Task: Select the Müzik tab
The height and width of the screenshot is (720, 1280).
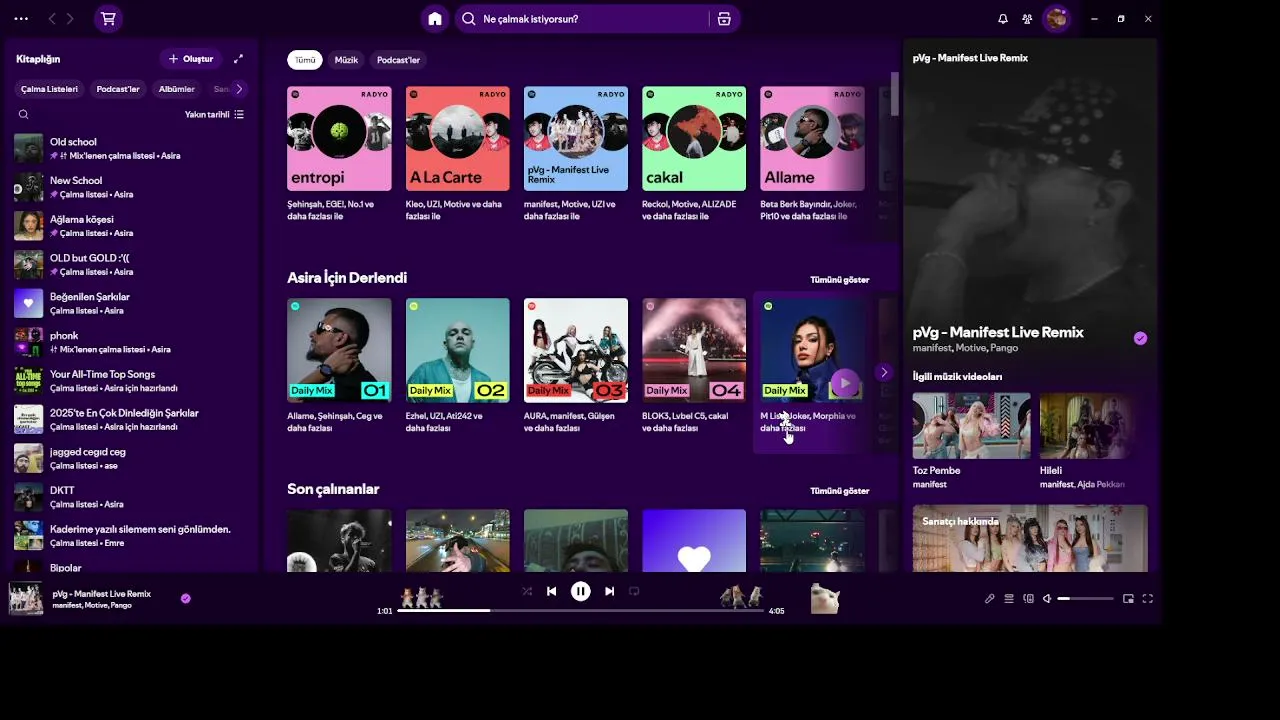Action: pos(346,60)
